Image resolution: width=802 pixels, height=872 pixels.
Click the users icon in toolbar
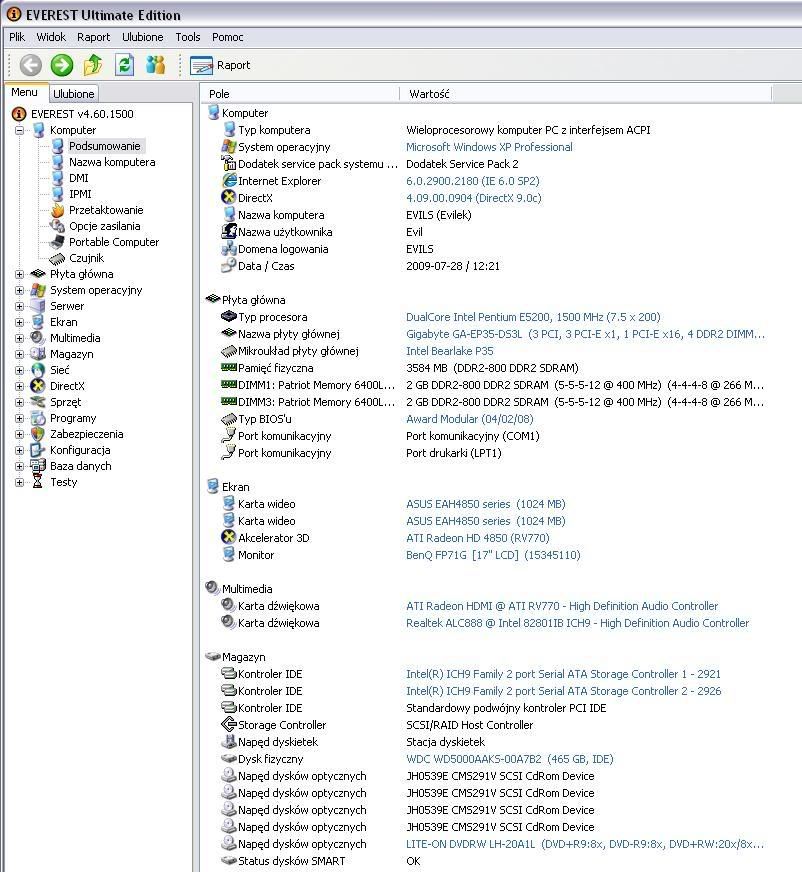[155, 65]
